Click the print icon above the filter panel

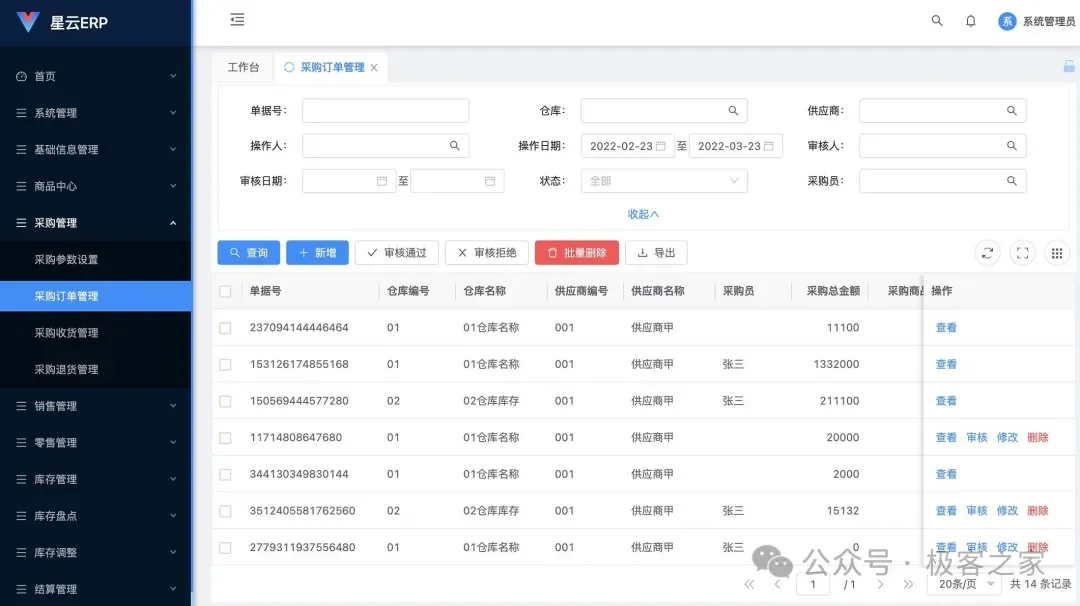(1068, 65)
